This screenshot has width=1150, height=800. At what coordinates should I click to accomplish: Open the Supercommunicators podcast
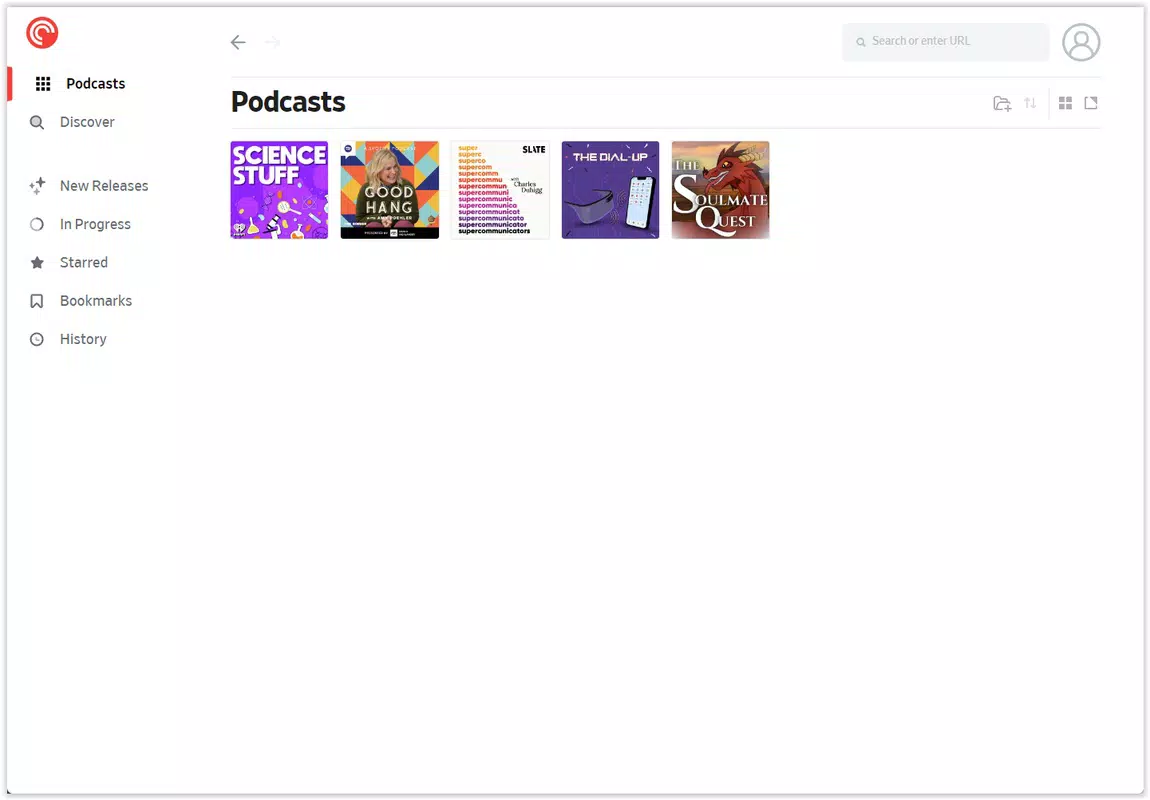click(500, 190)
